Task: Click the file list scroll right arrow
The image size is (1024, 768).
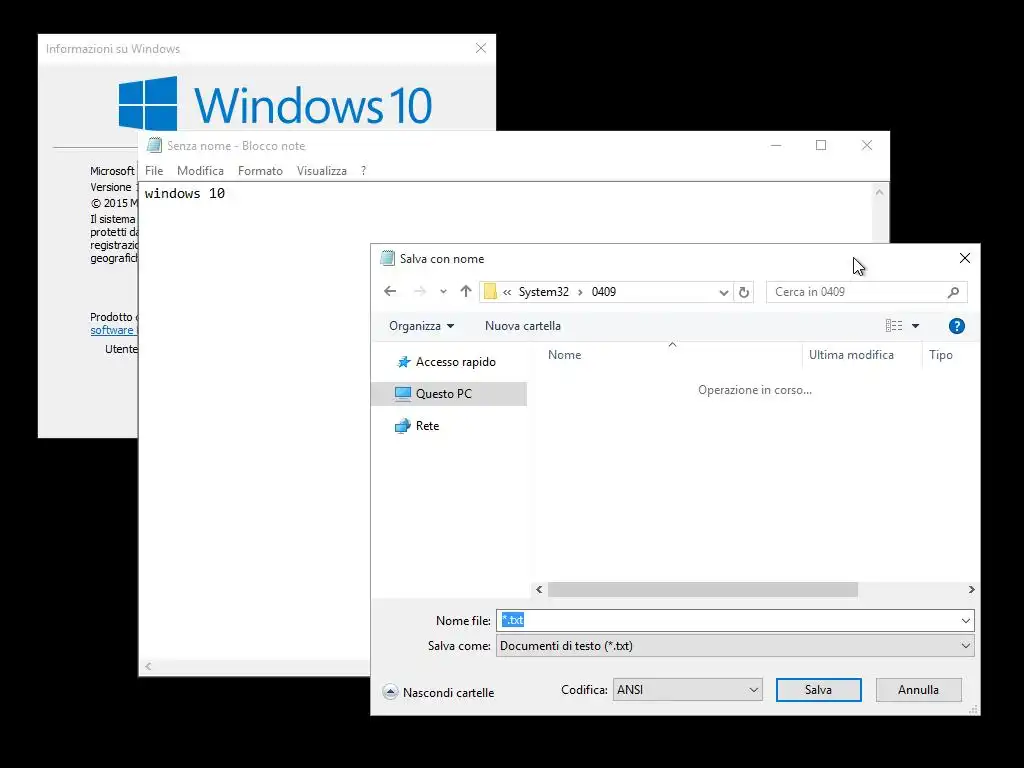Action: point(971,590)
